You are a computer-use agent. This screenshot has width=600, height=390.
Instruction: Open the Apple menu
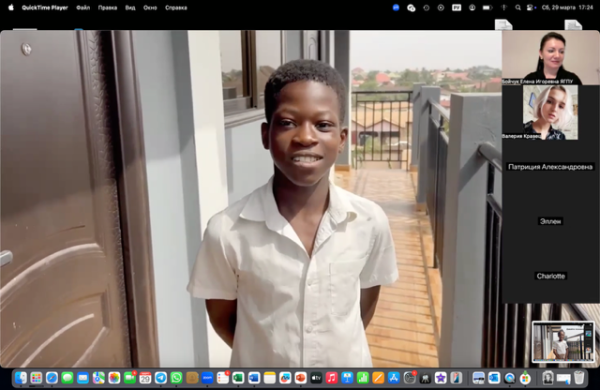11,7
